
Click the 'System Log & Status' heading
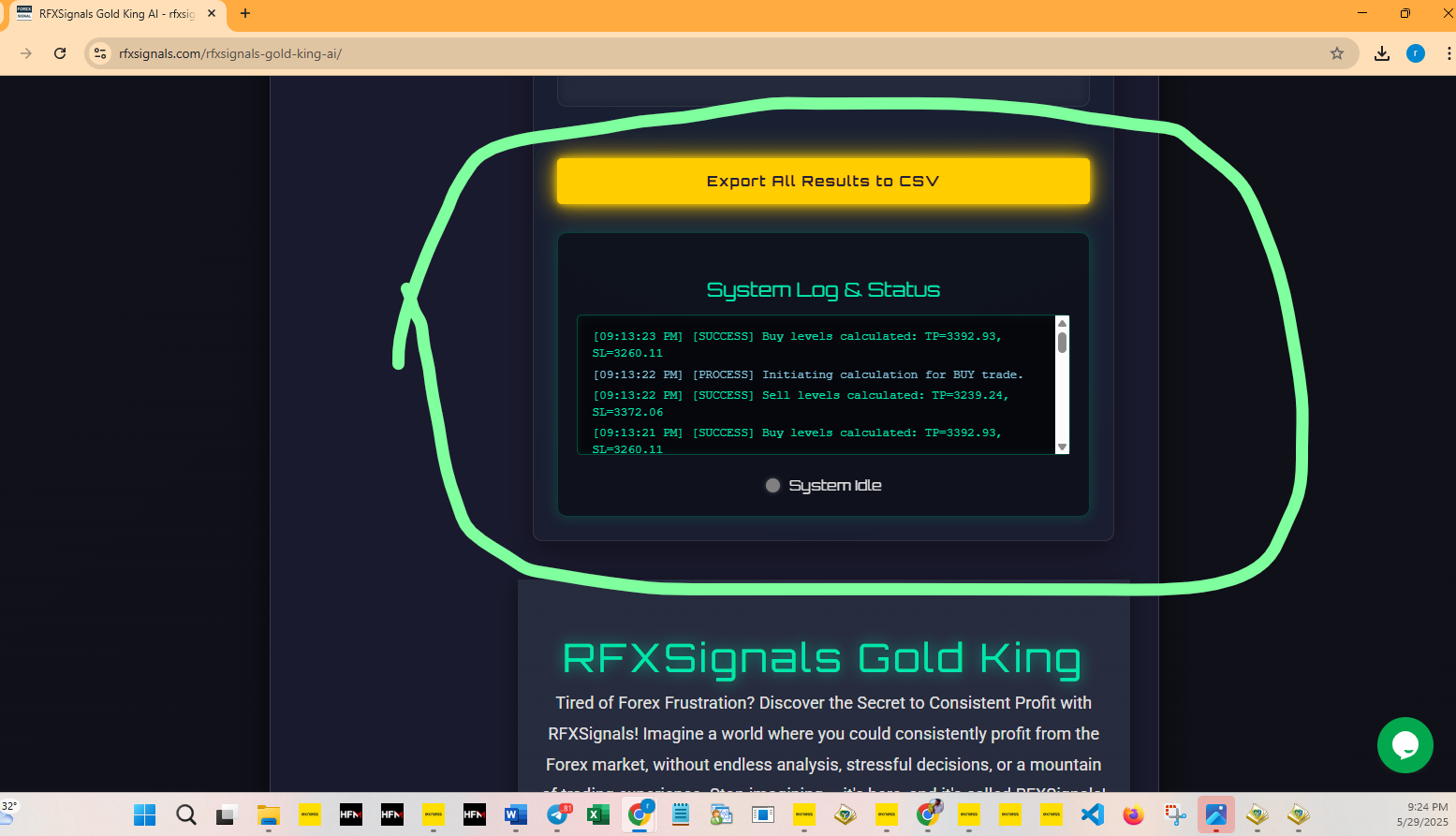823,289
